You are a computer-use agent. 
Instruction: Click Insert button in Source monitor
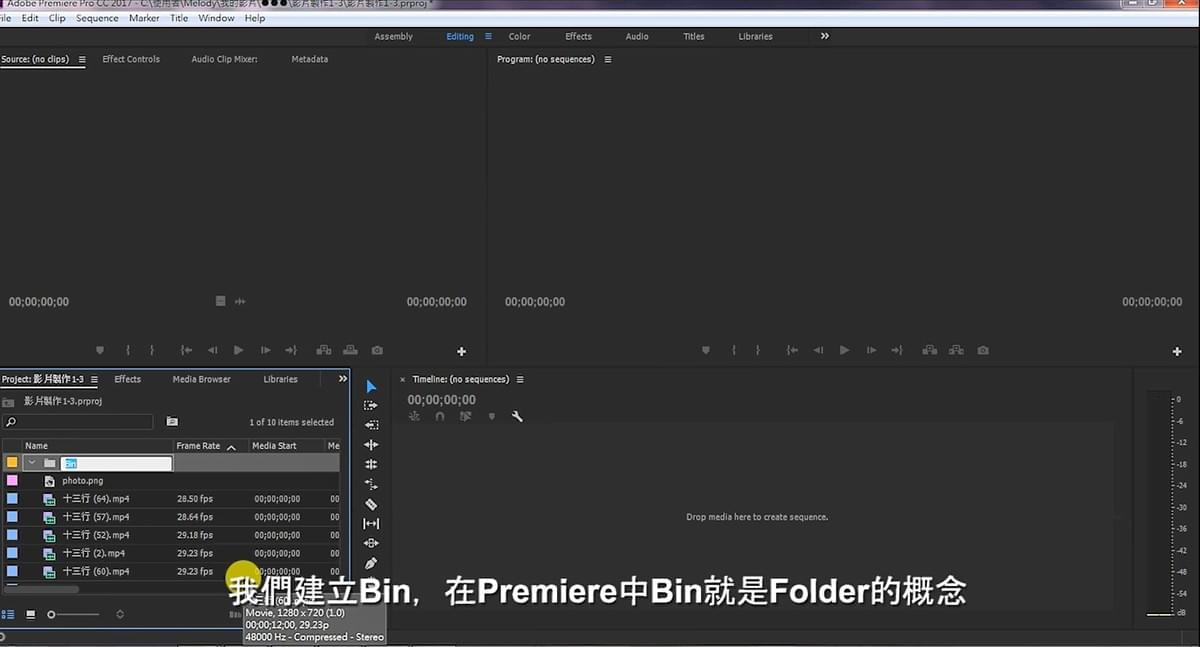[323, 350]
